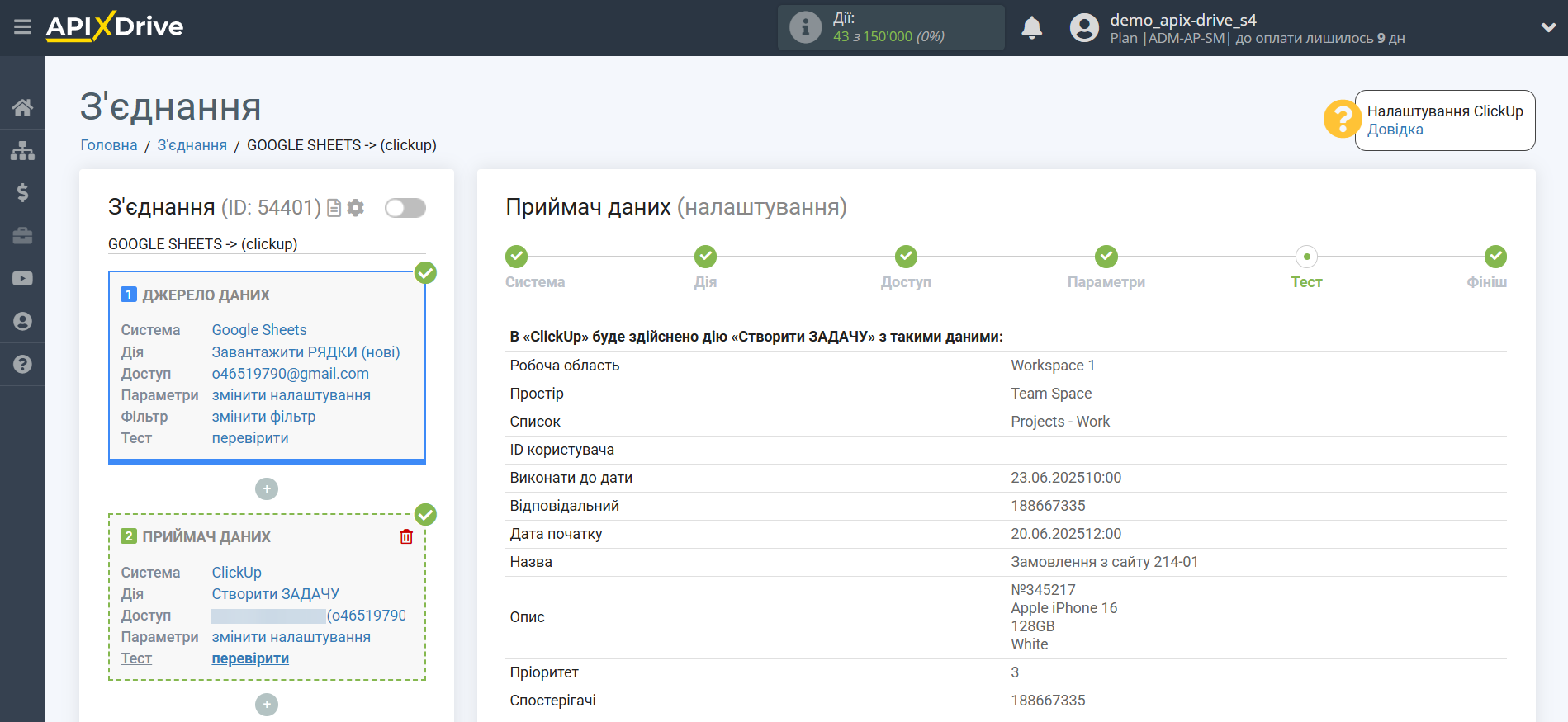
Task: Go to Система wizard step
Action: [517, 257]
